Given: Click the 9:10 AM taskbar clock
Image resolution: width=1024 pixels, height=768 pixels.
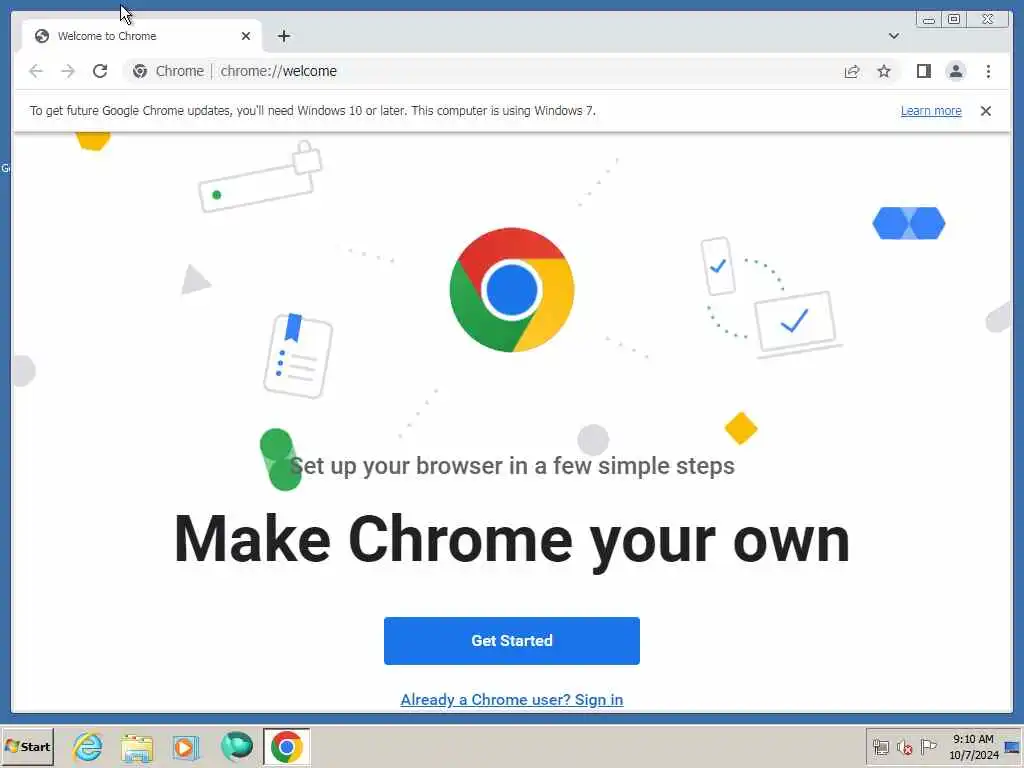Looking at the screenshot, I should pos(974,747).
